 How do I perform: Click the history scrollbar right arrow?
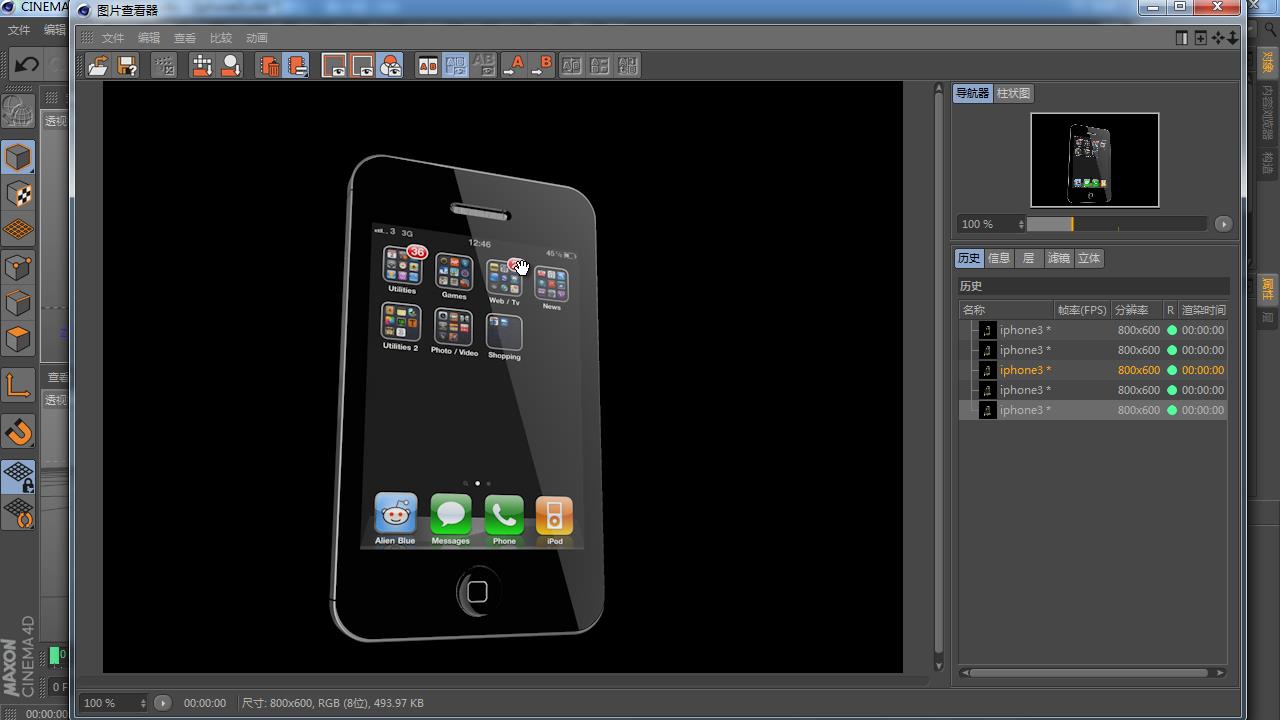[x=1221, y=672]
